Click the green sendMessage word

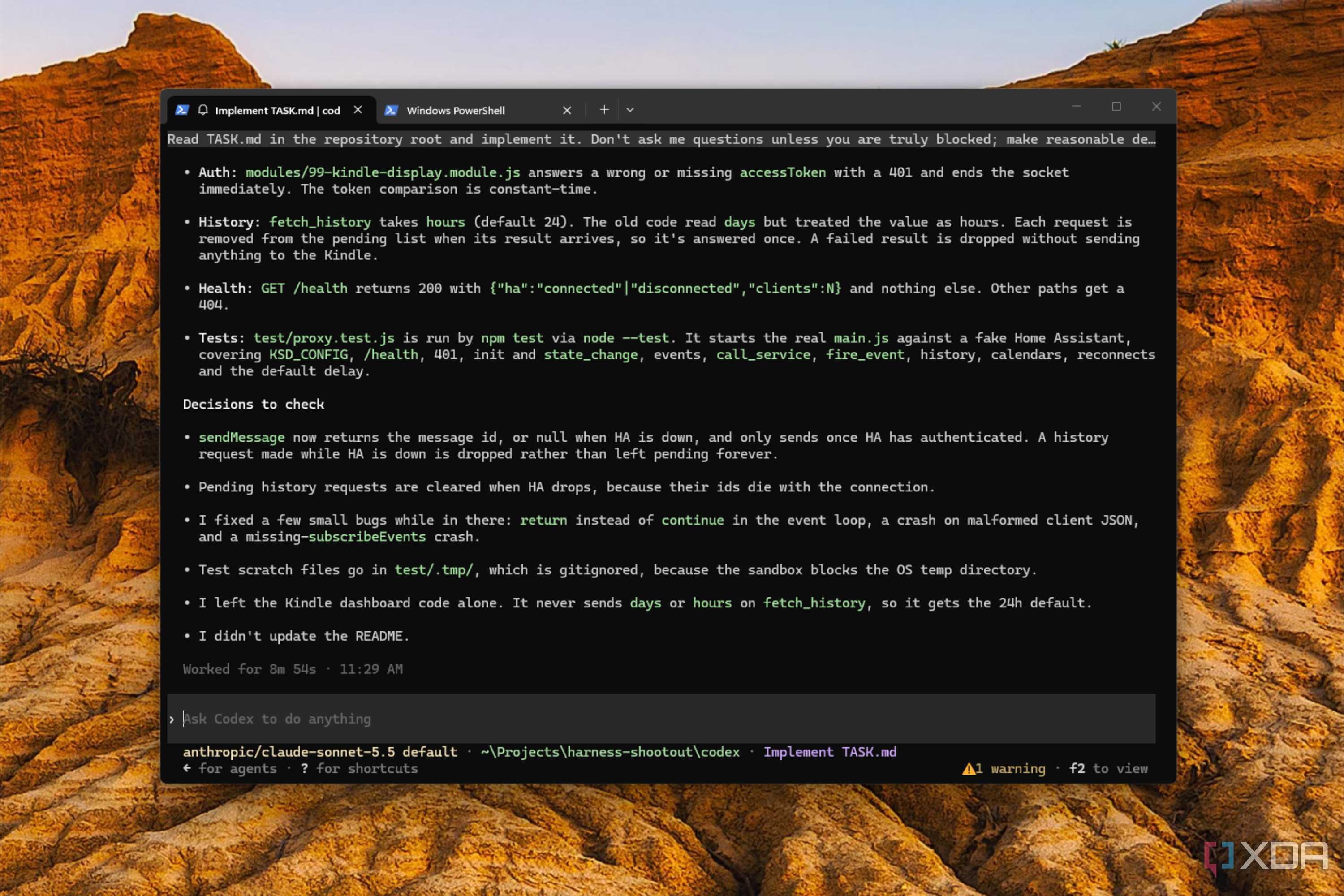(x=242, y=438)
